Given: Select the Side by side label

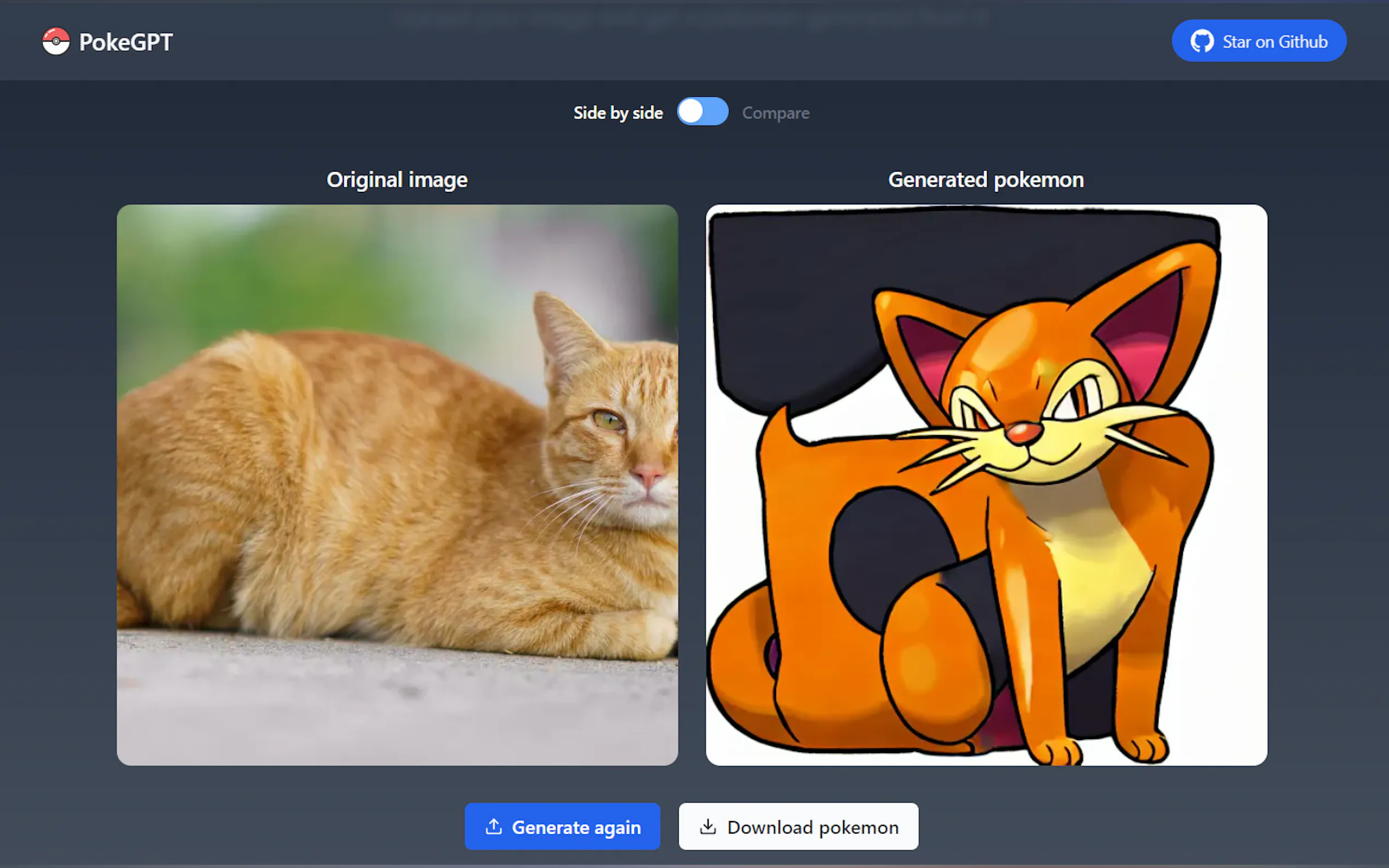Looking at the screenshot, I should click(618, 113).
